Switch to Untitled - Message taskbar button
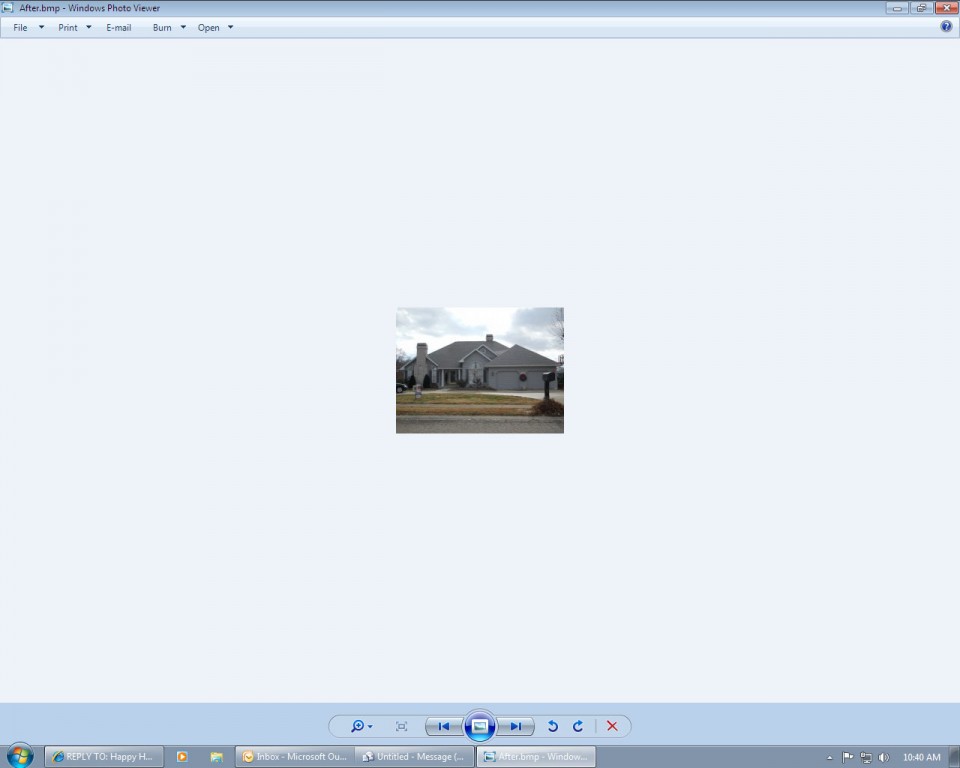Screen dimensions: 960x768 pyautogui.click(x=414, y=757)
